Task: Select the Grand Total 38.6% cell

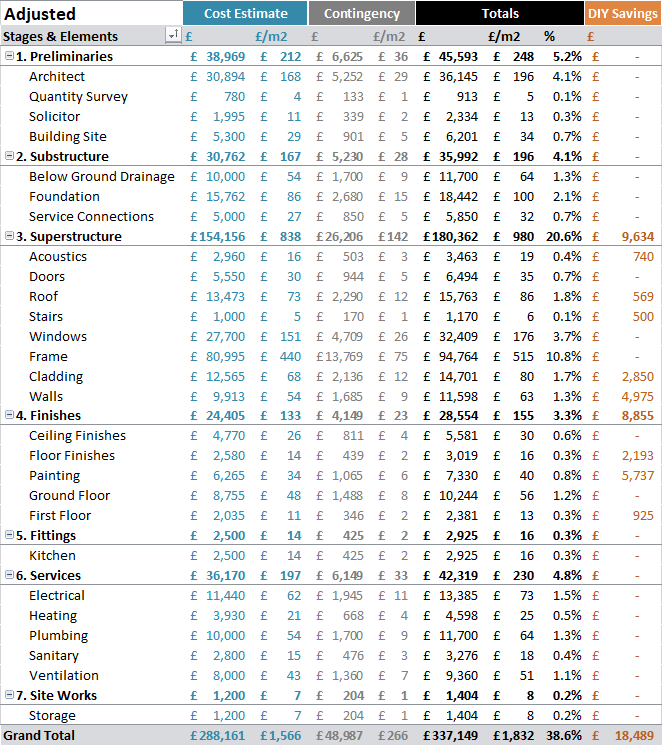Action: 564,736
